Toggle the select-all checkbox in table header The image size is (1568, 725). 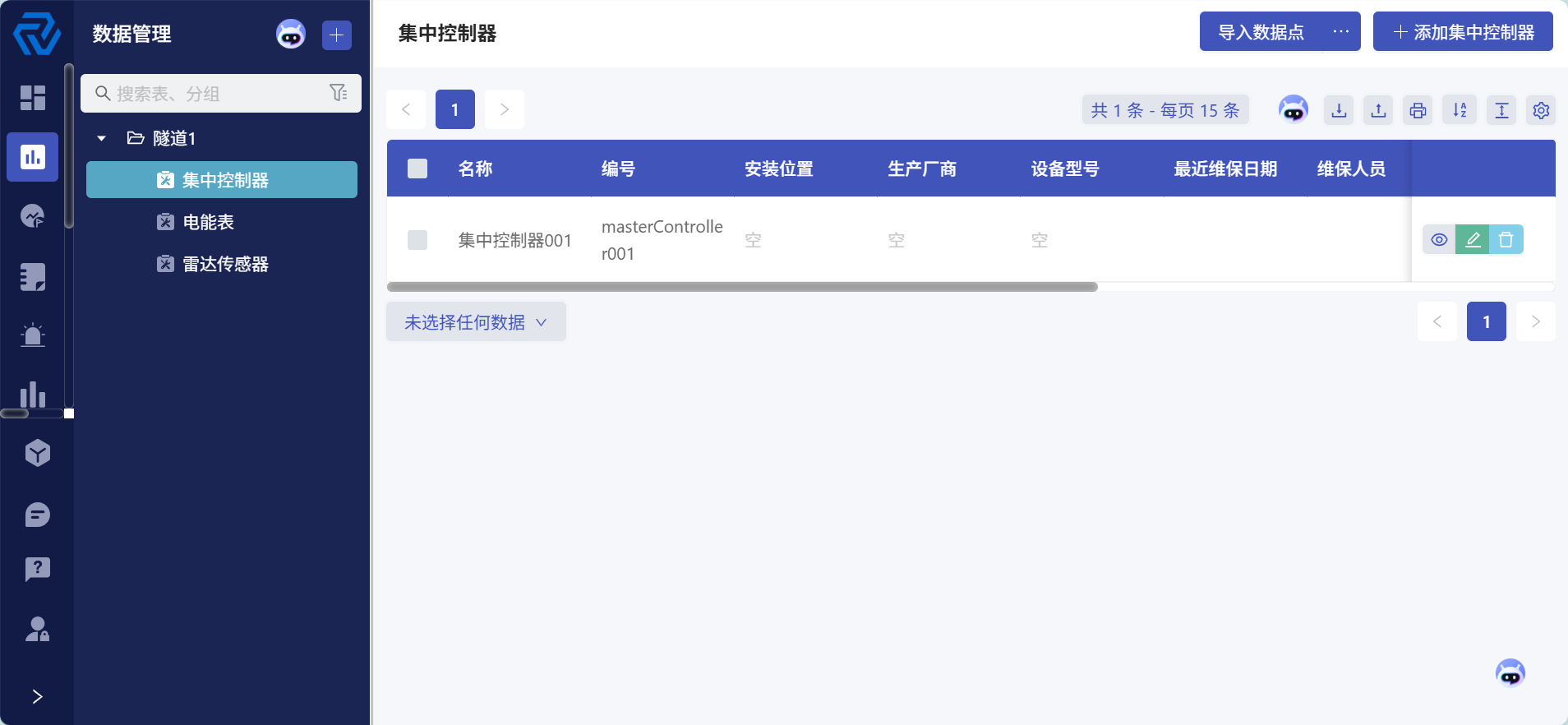coord(417,169)
